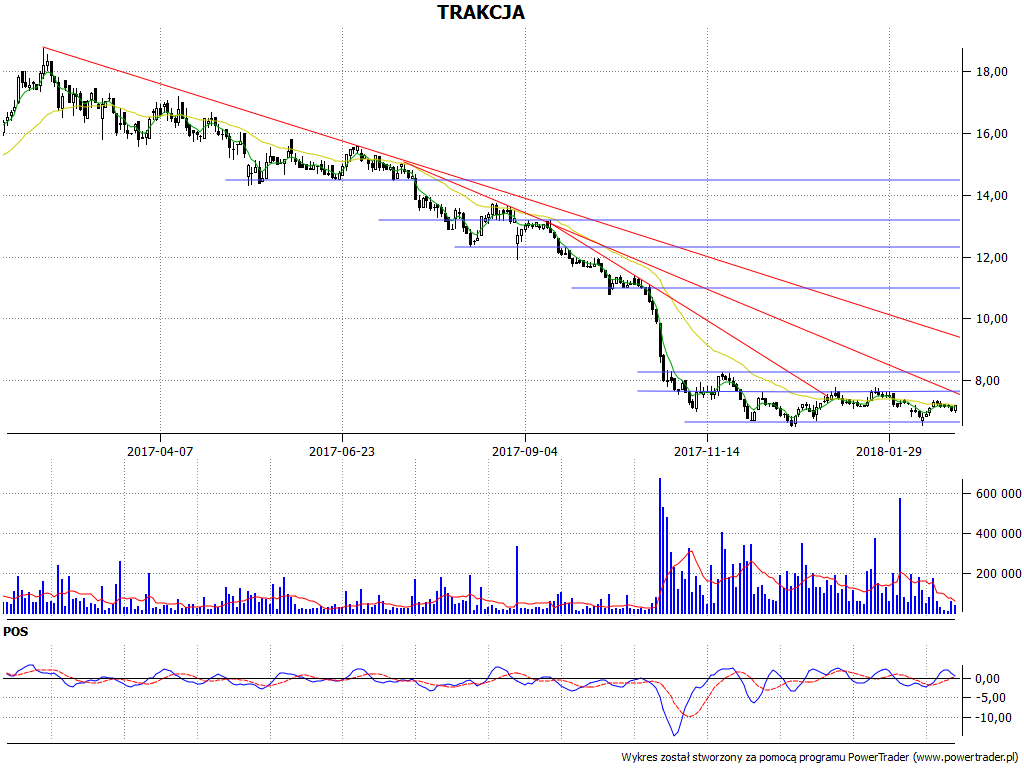Click the 600 000 volume axis label
Image resolution: width=1024 pixels, height=768 pixels.
(x=998, y=494)
